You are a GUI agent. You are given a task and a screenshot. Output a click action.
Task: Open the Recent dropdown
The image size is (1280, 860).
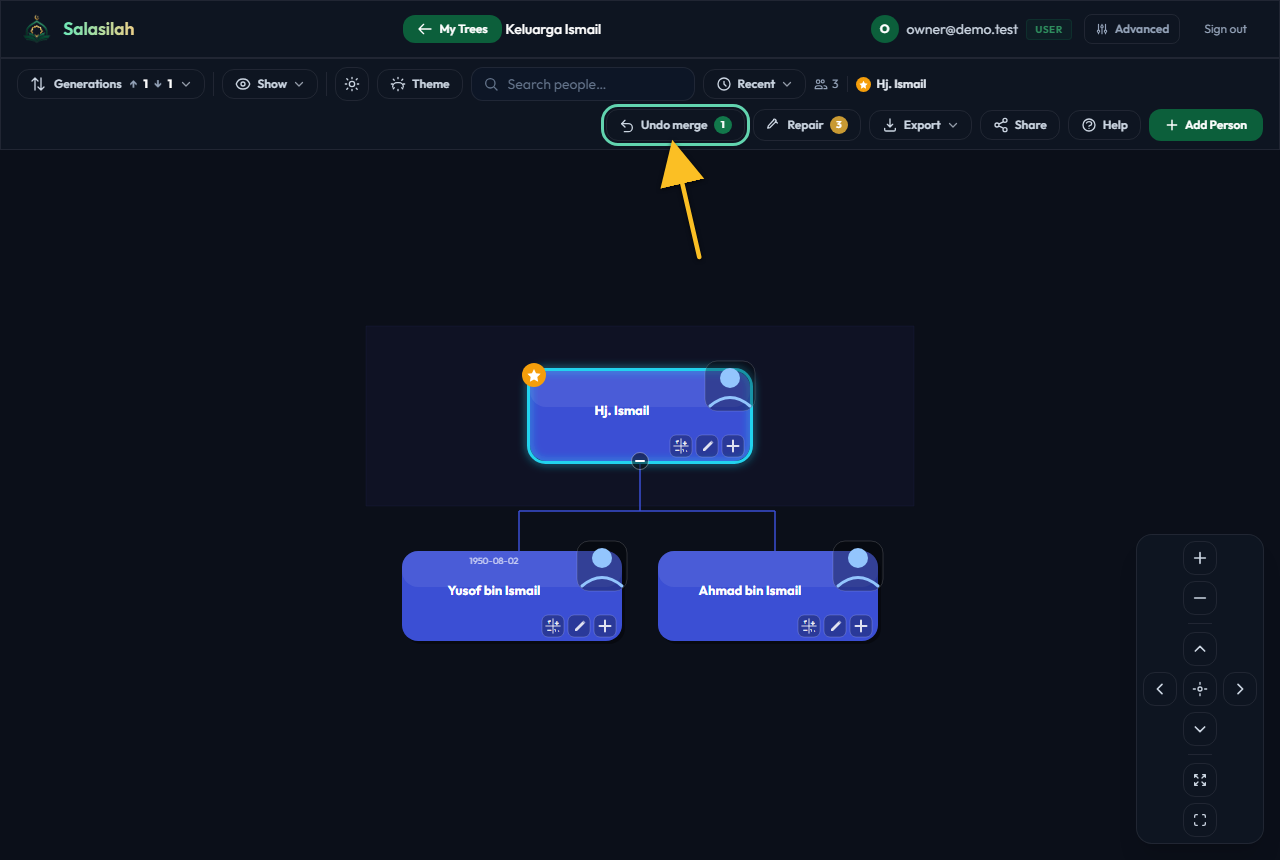click(x=754, y=84)
